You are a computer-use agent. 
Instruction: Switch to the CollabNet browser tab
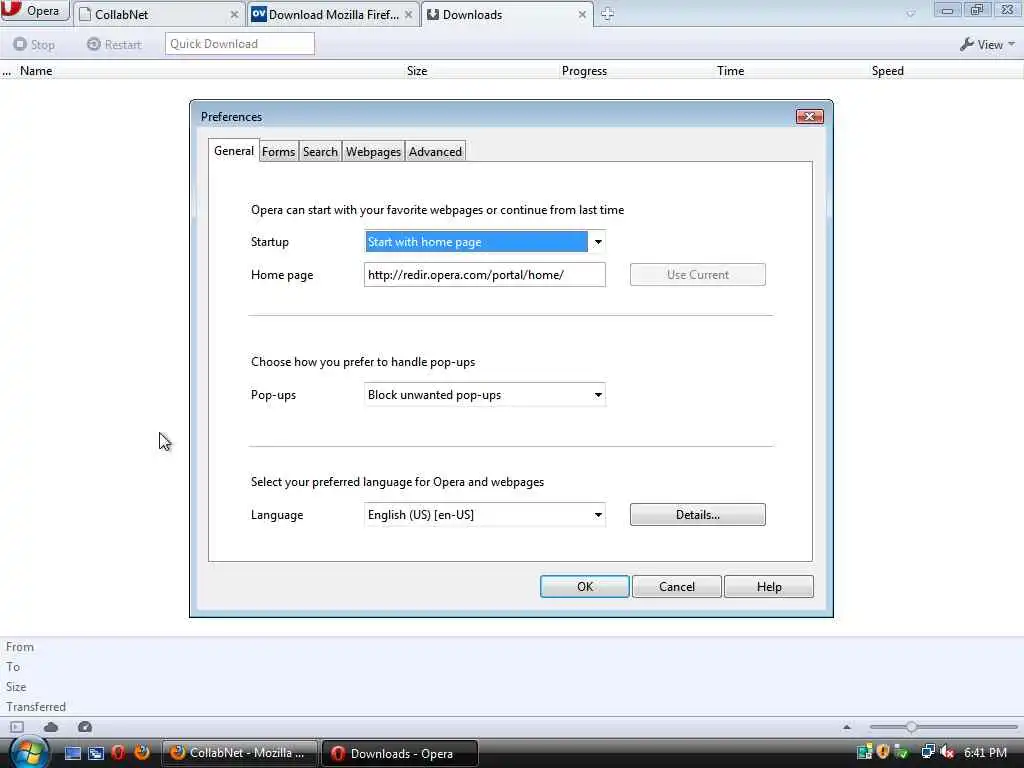click(159, 14)
